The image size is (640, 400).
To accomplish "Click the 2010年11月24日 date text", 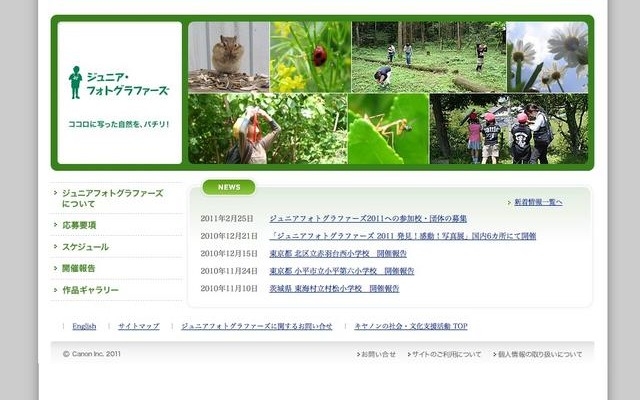I will [229, 271].
